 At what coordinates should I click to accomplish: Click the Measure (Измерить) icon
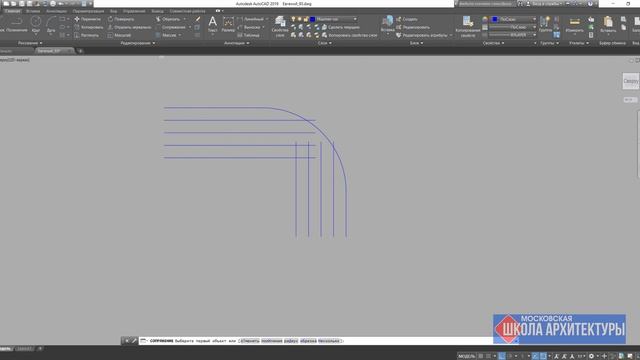point(575,24)
